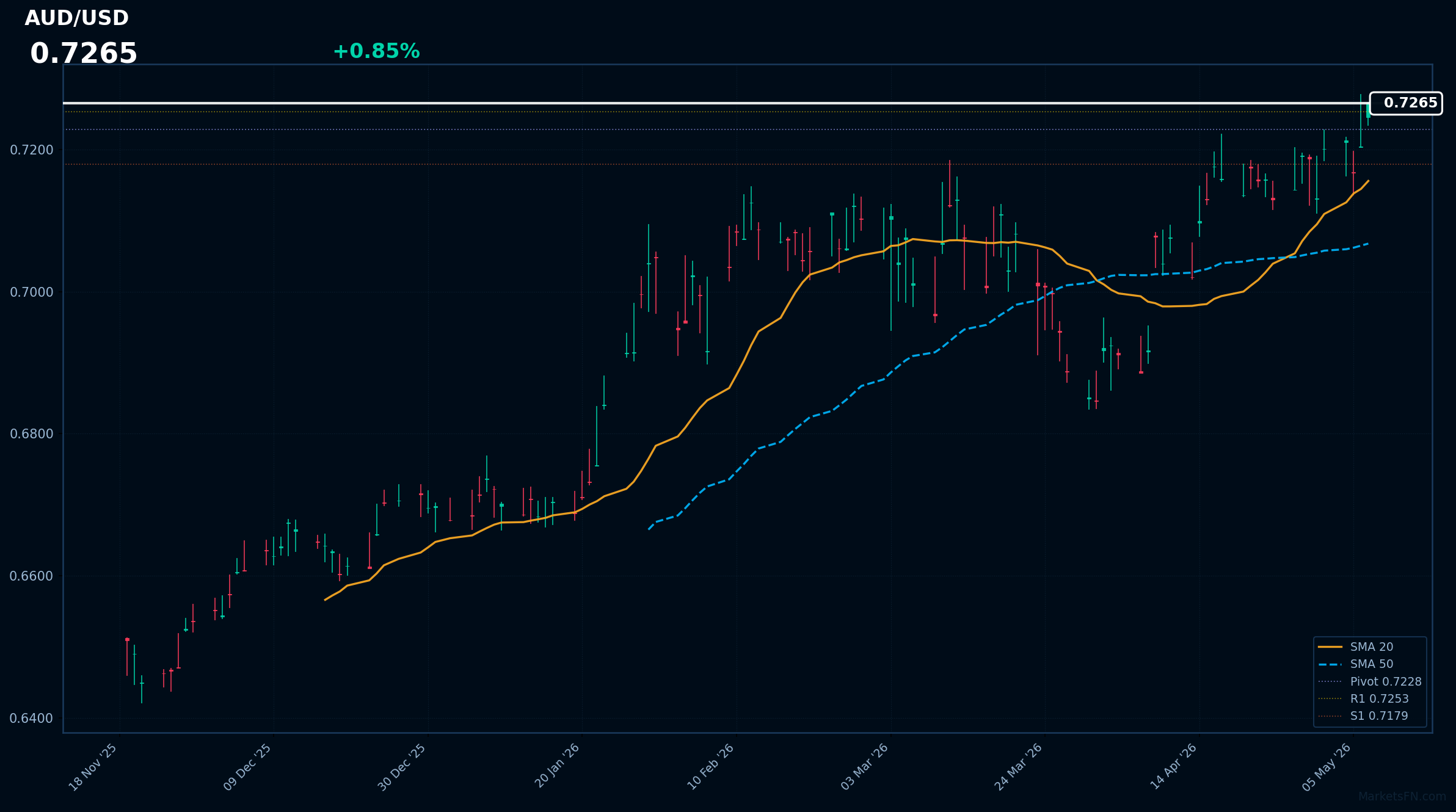Click the 0.6800 y-axis label
This screenshot has height=812, width=1456.
click(x=32, y=434)
